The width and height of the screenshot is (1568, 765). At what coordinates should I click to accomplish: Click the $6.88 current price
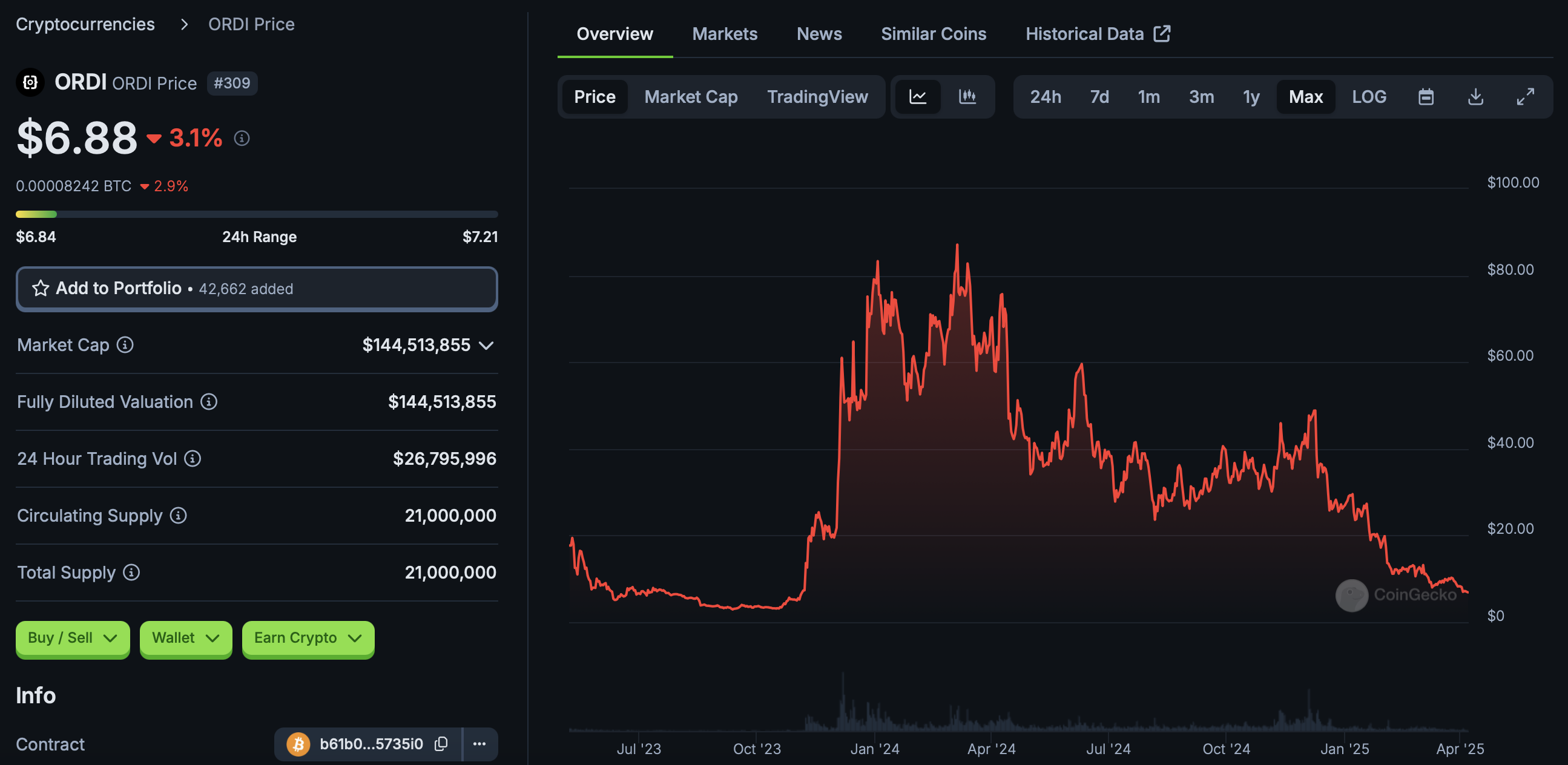click(77, 138)
